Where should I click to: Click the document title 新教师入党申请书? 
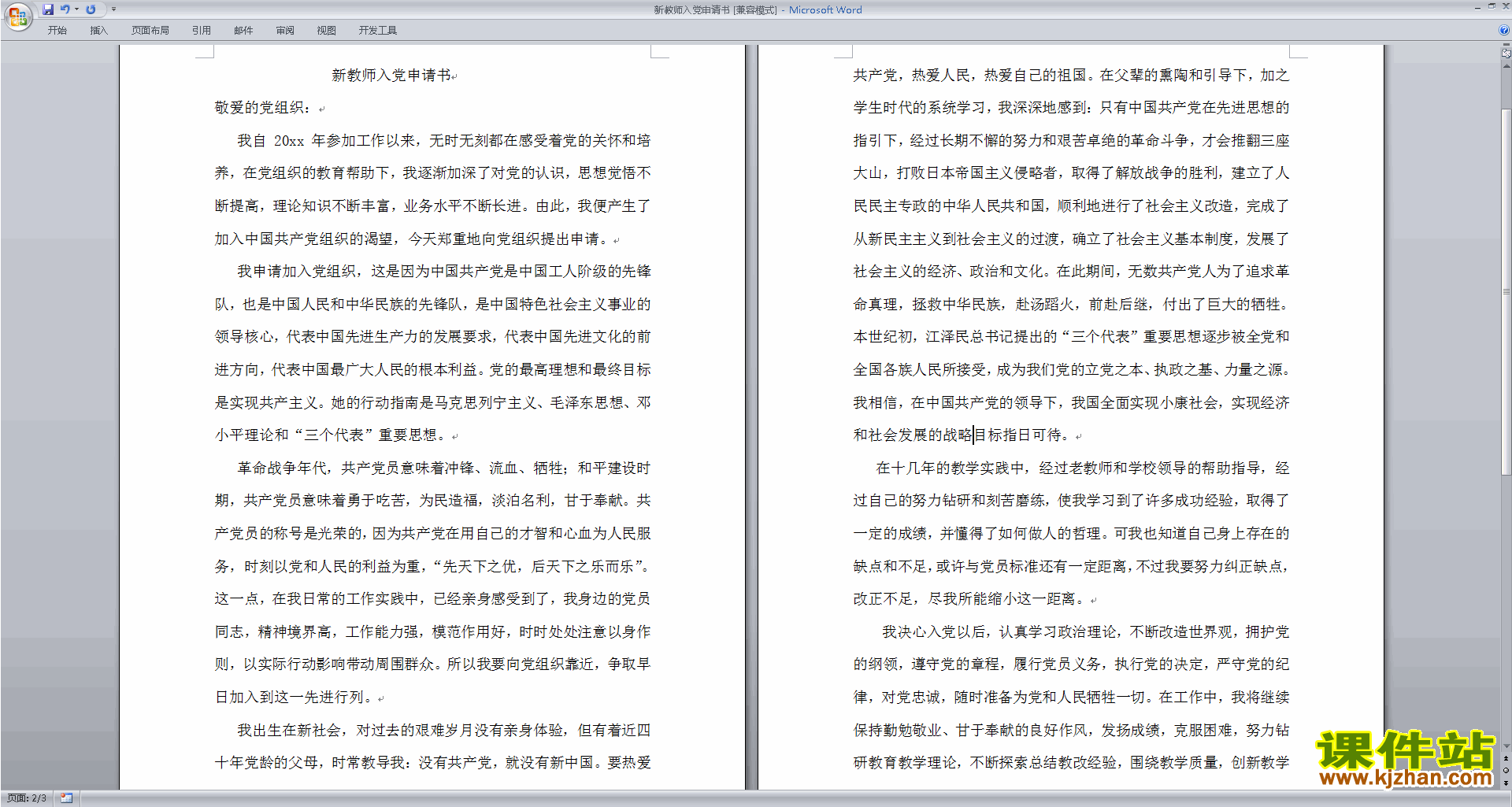tap(391, 76)
